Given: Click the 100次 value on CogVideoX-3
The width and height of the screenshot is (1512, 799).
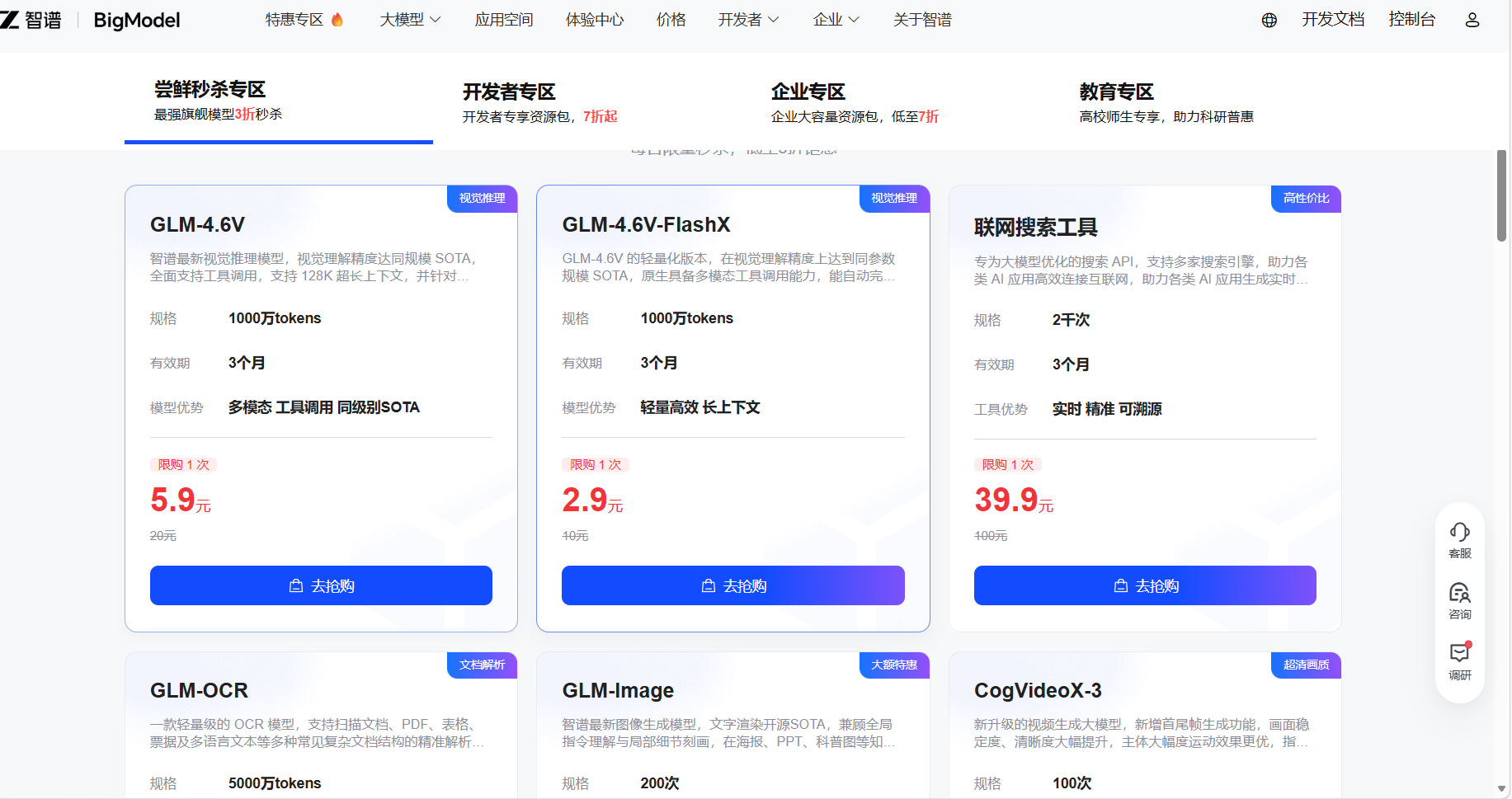Looking at the screenshot, I should (x=1072, y=783).
